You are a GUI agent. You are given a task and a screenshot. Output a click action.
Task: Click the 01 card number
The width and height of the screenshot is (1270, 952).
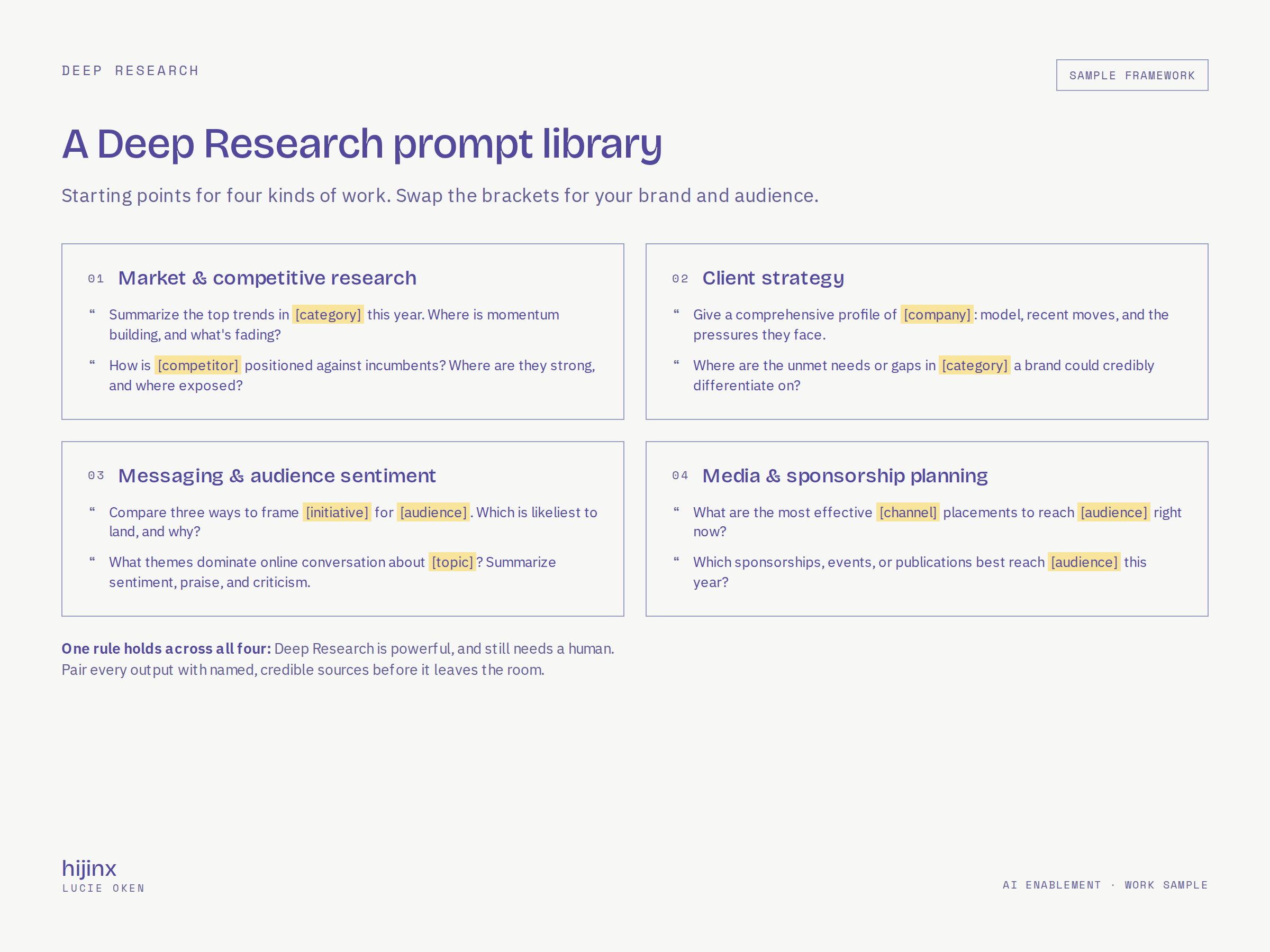click(96, 279)
